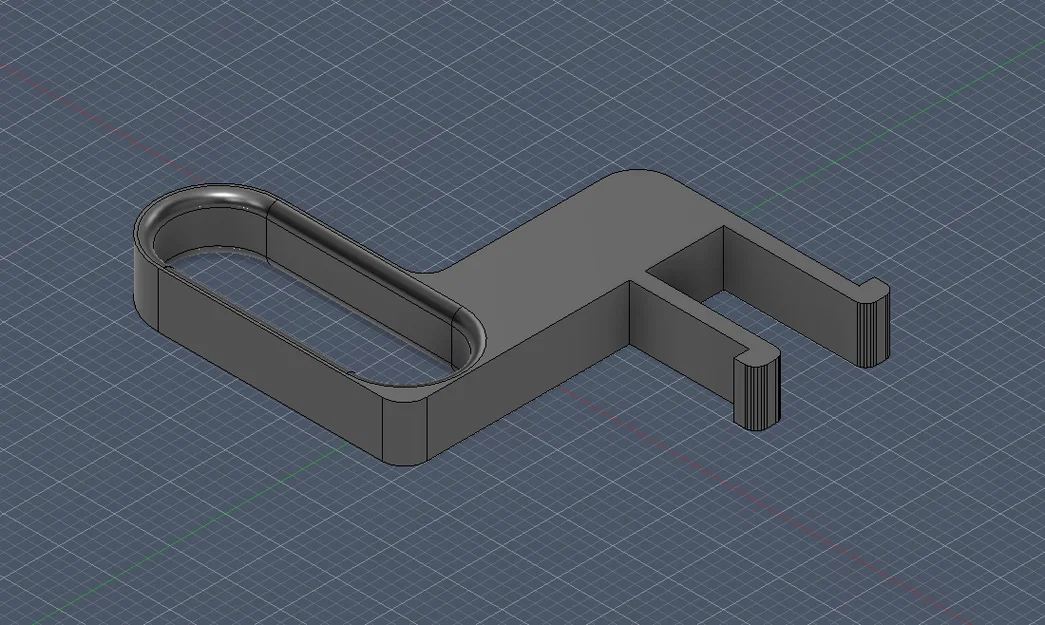Select the ribbed tip of the near prong
This screenshot has height=625, width=1045.
[x=757, y=391]
